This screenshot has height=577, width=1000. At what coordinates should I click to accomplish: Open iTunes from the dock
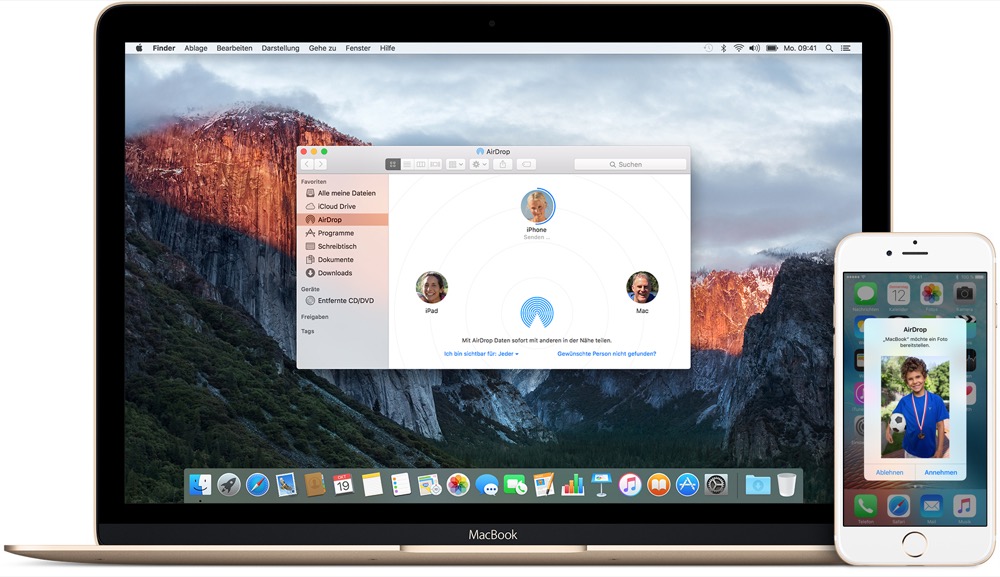630,485
